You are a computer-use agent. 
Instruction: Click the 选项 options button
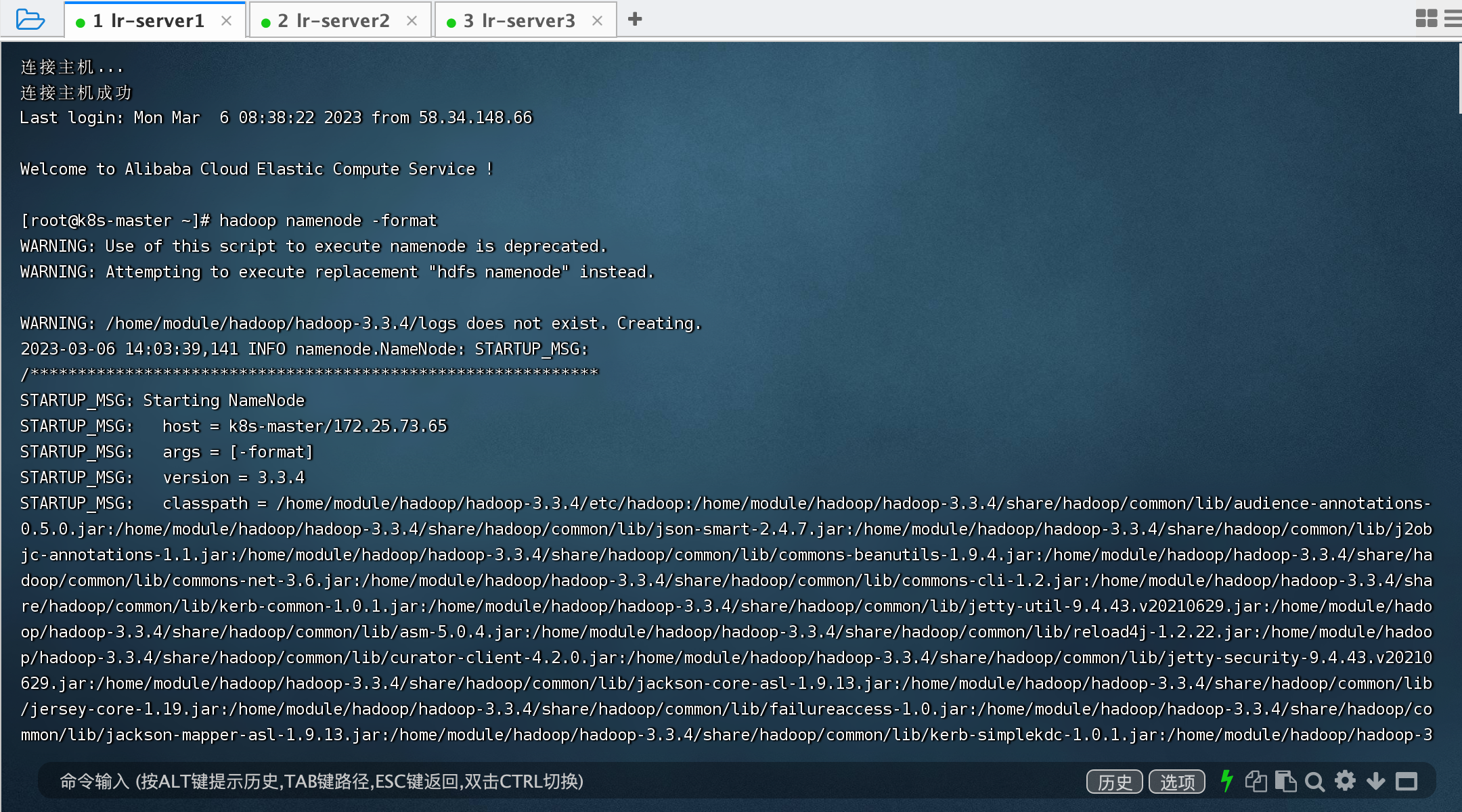point(1177,782)
